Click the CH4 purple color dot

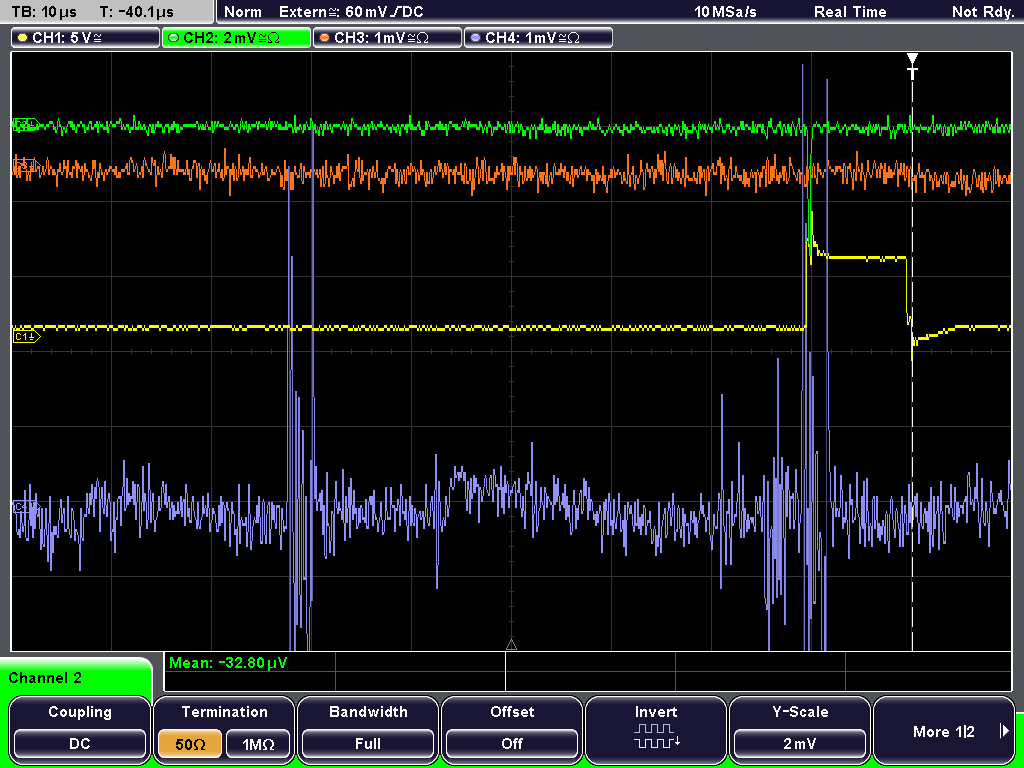475,38
